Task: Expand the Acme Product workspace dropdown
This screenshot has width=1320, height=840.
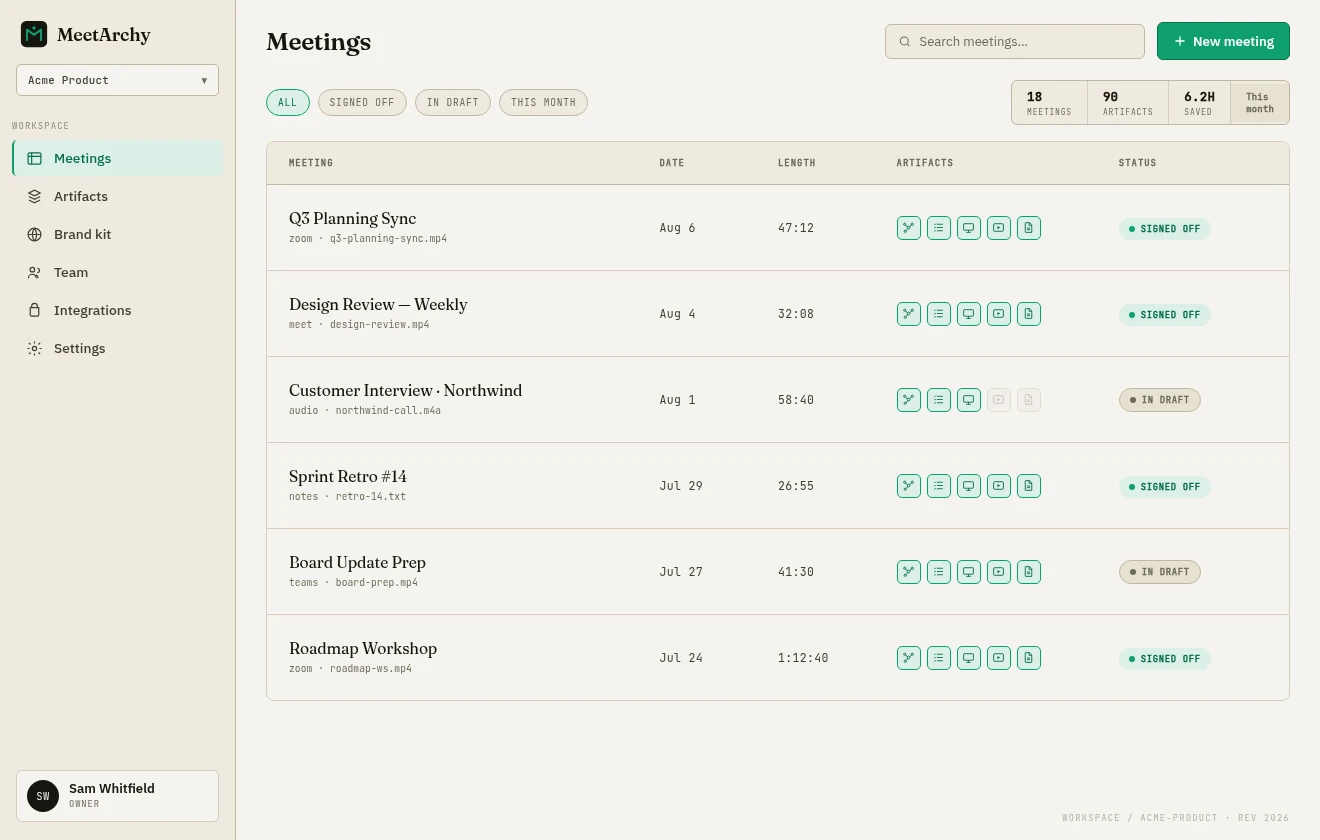Action: (x=117, y=80)
